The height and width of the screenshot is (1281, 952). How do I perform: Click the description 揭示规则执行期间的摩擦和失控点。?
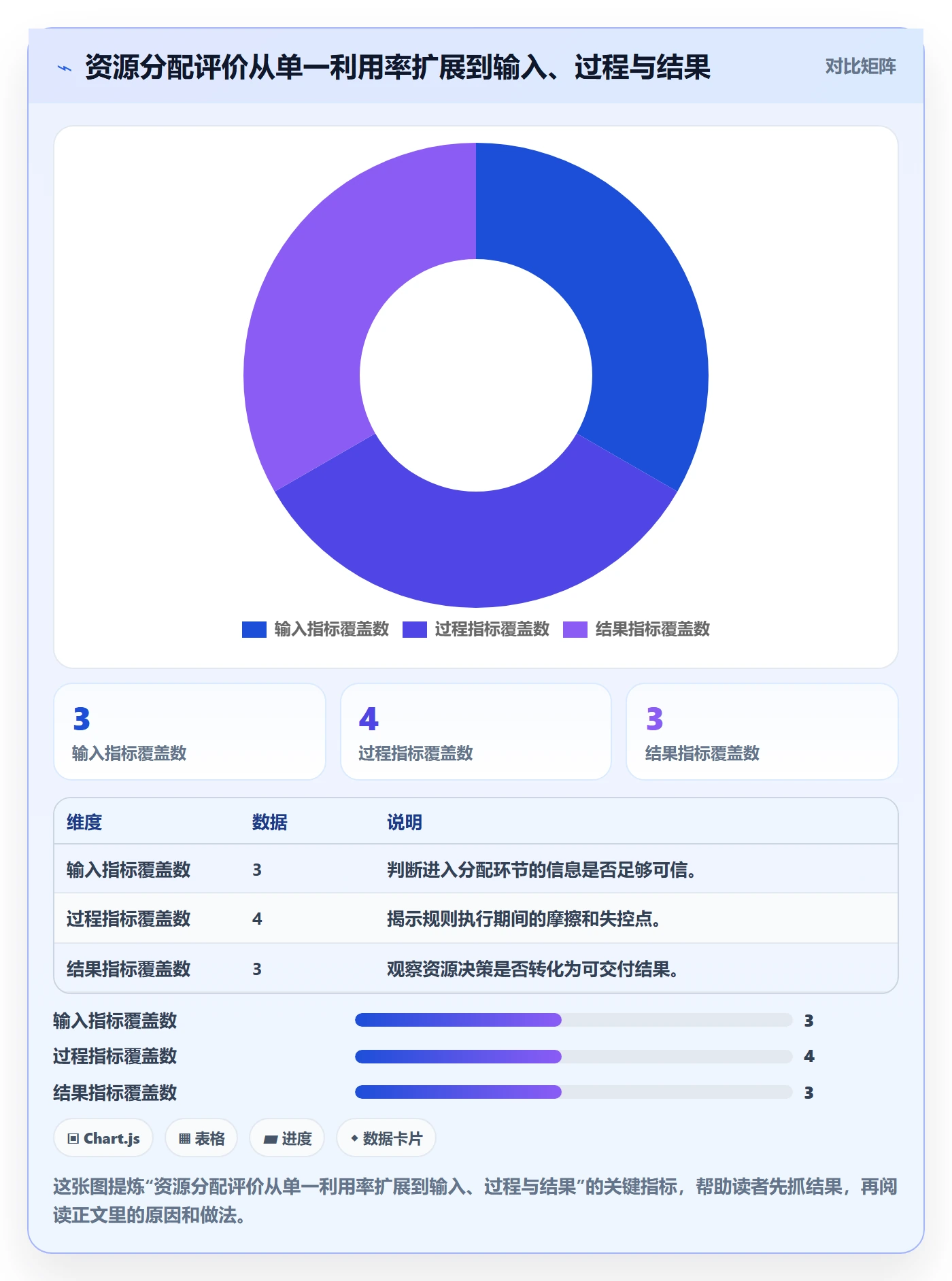tap(524, 919)
